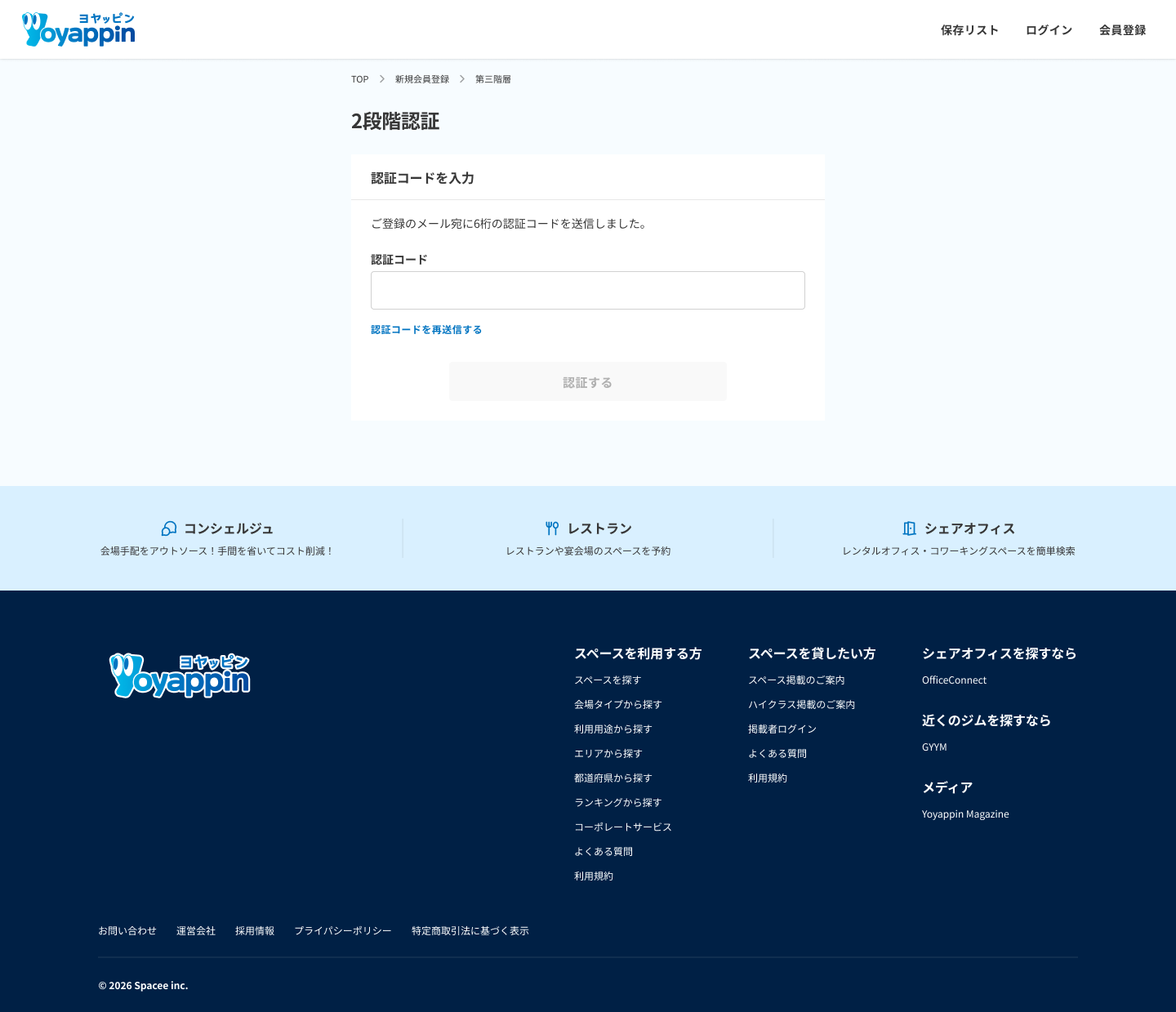This screenshot has height=1012, width=1176.
Task: Open プライバシーポリシー in the footer
Action: (x=343, y=930)
